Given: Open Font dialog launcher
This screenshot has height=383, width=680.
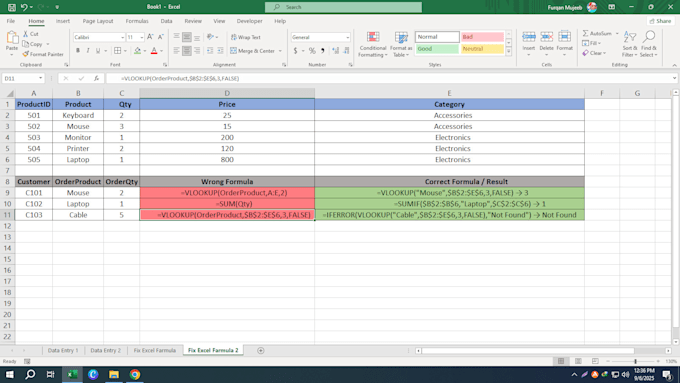Looking at the screenshot, I should [165, 65].
